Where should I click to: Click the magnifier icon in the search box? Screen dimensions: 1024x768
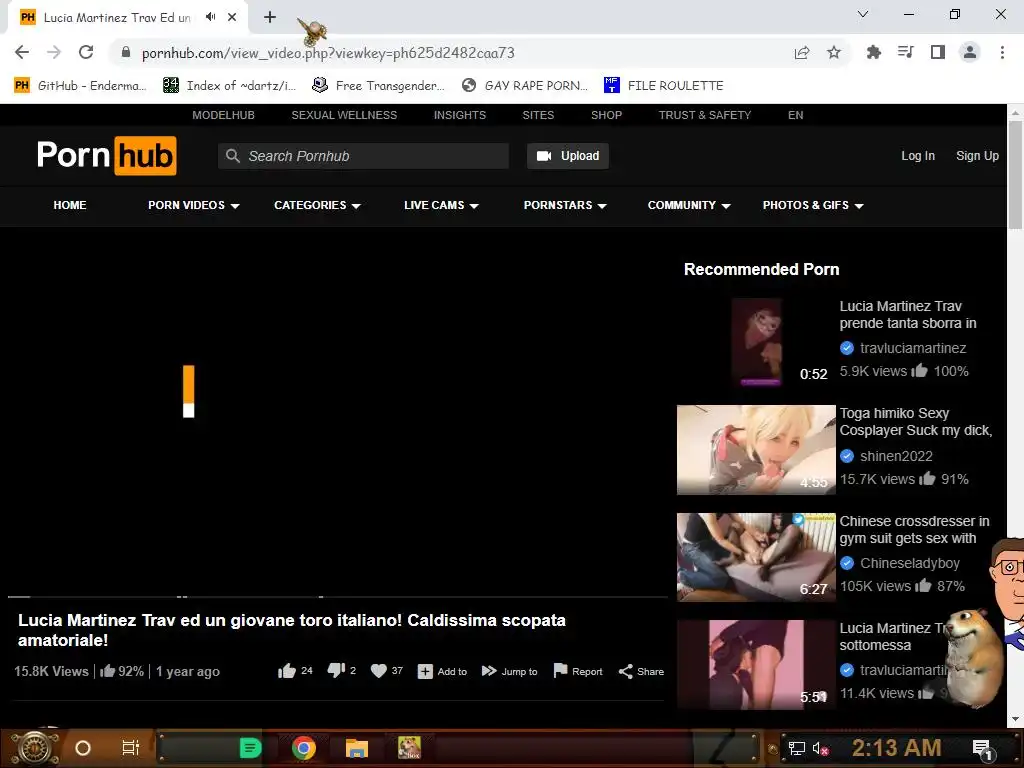click(232, 155)
